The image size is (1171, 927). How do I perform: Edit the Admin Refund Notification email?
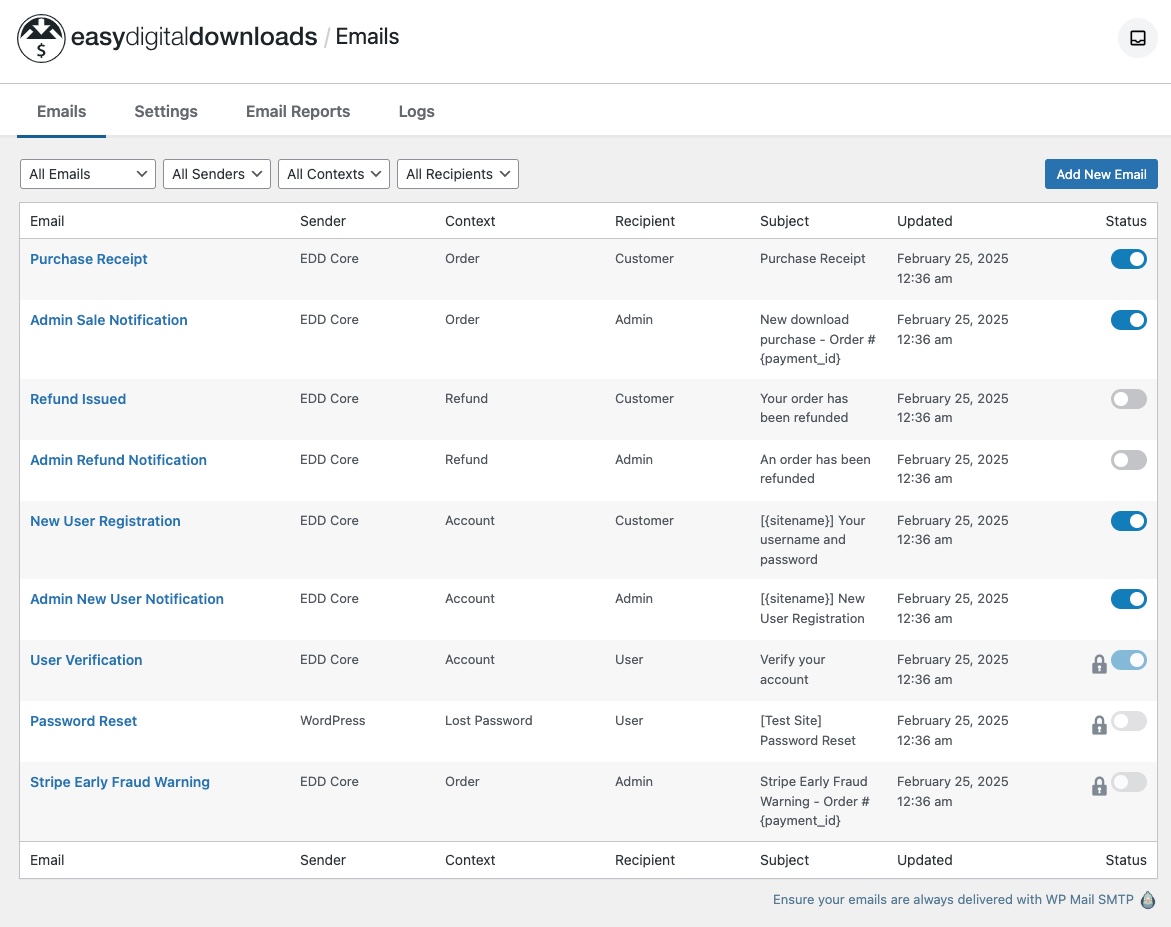(118, 461)
